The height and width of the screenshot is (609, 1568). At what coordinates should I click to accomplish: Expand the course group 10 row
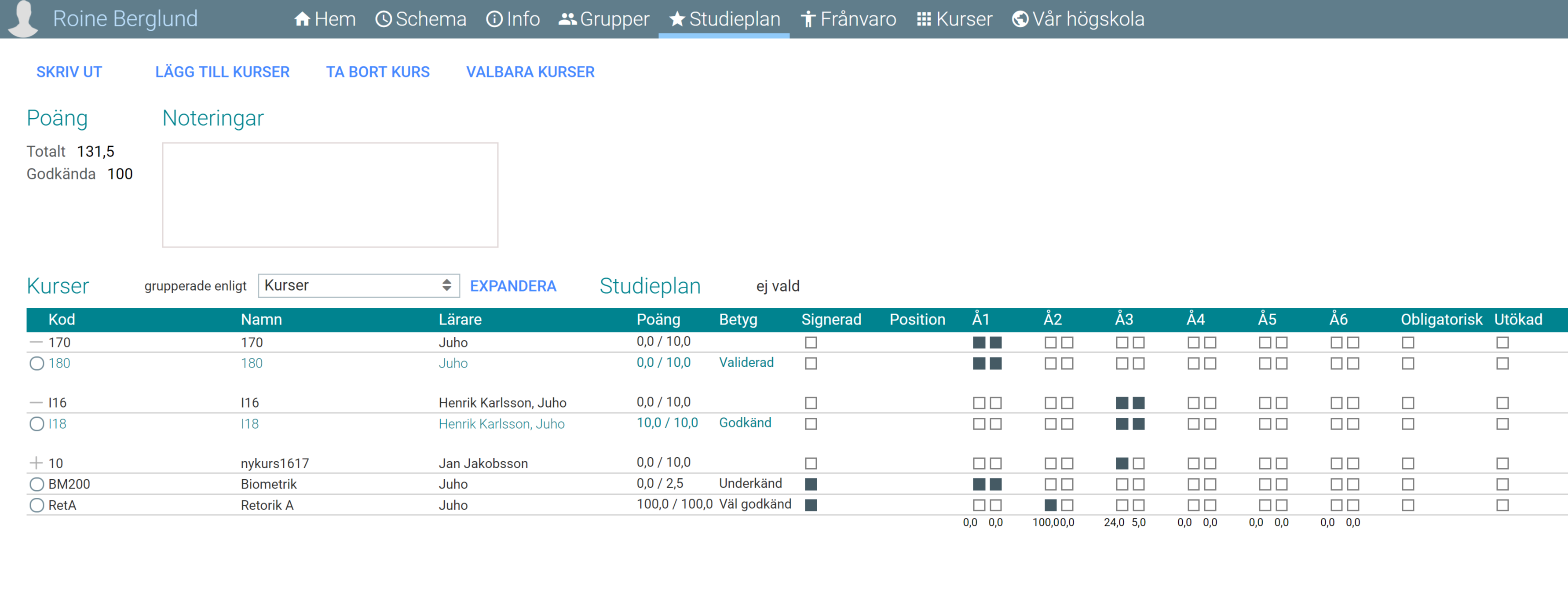tap(36, 463)
